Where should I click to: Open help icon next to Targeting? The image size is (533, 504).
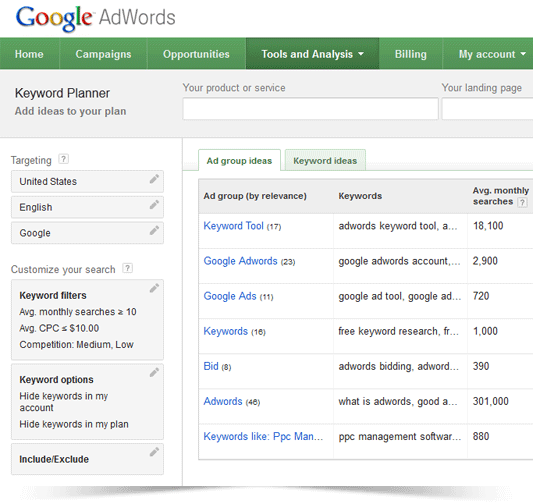tap(63, 159)
